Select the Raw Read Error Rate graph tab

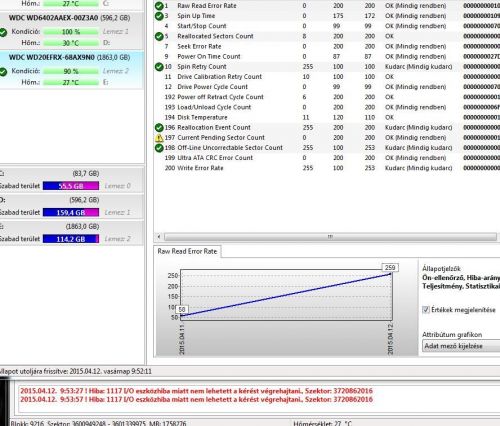pos(187,251)
